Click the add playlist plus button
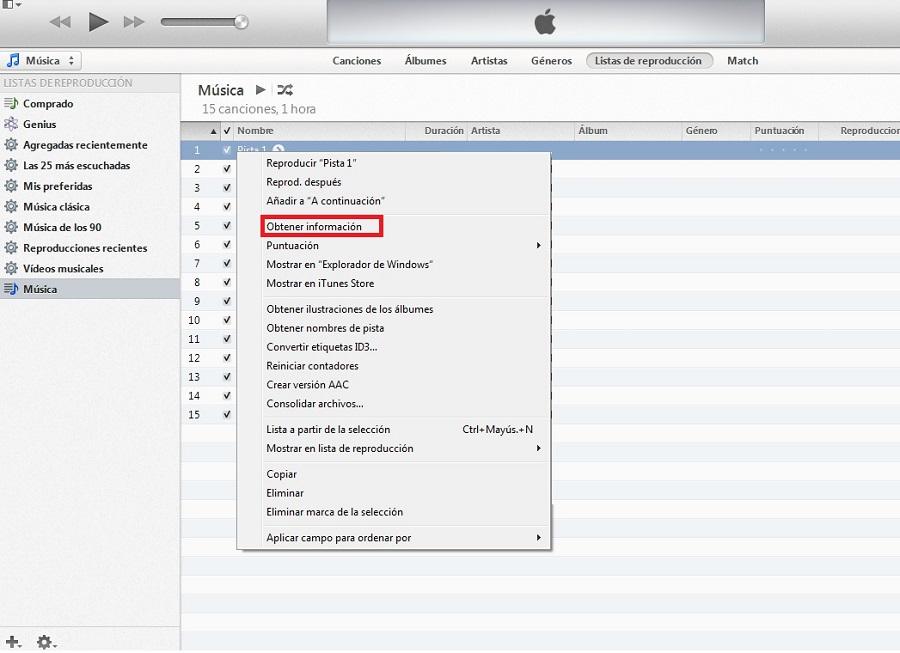Screen dimensions: 900x653 12,641
